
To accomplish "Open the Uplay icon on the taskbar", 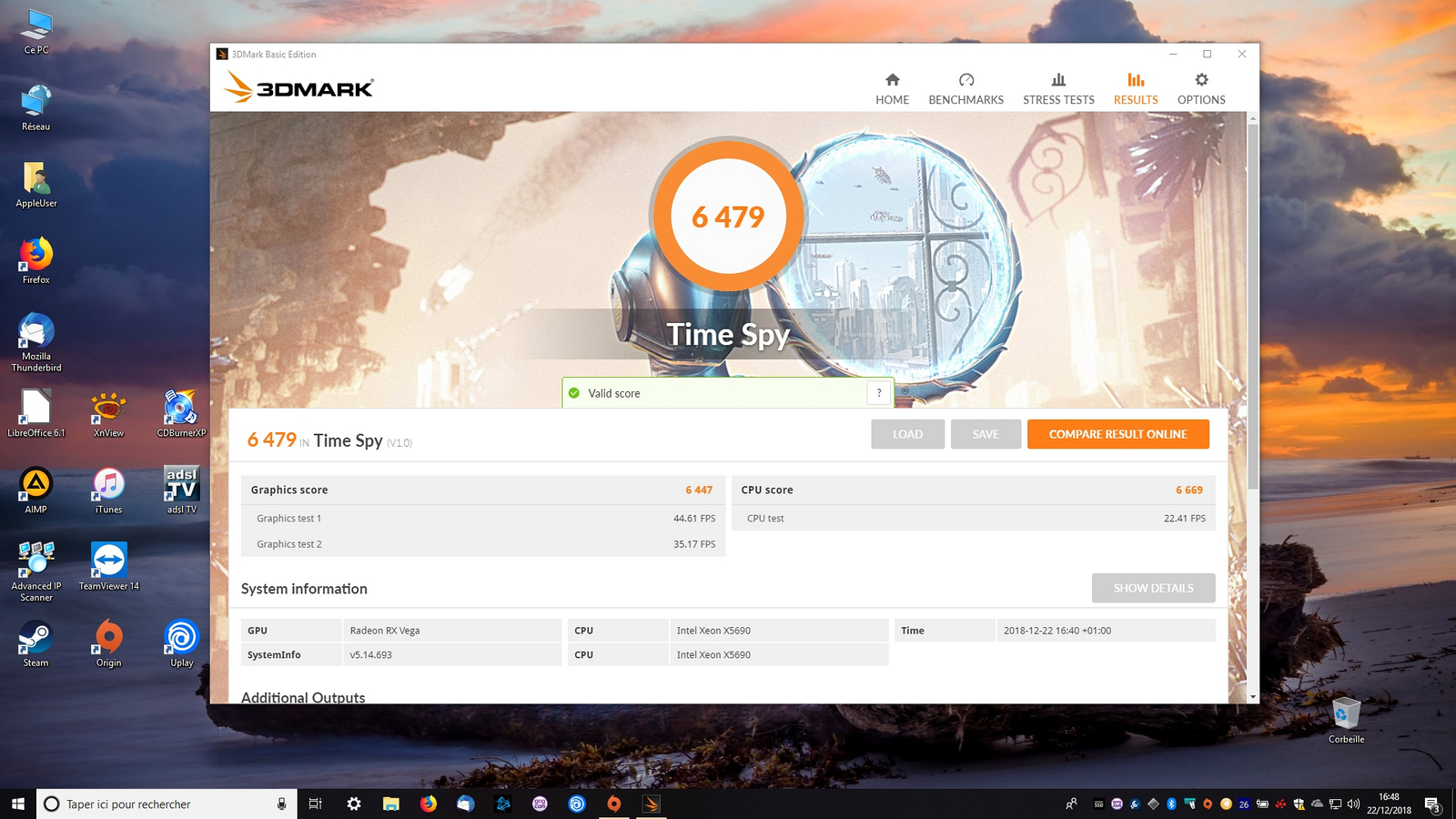I will (x=577, y=804).
